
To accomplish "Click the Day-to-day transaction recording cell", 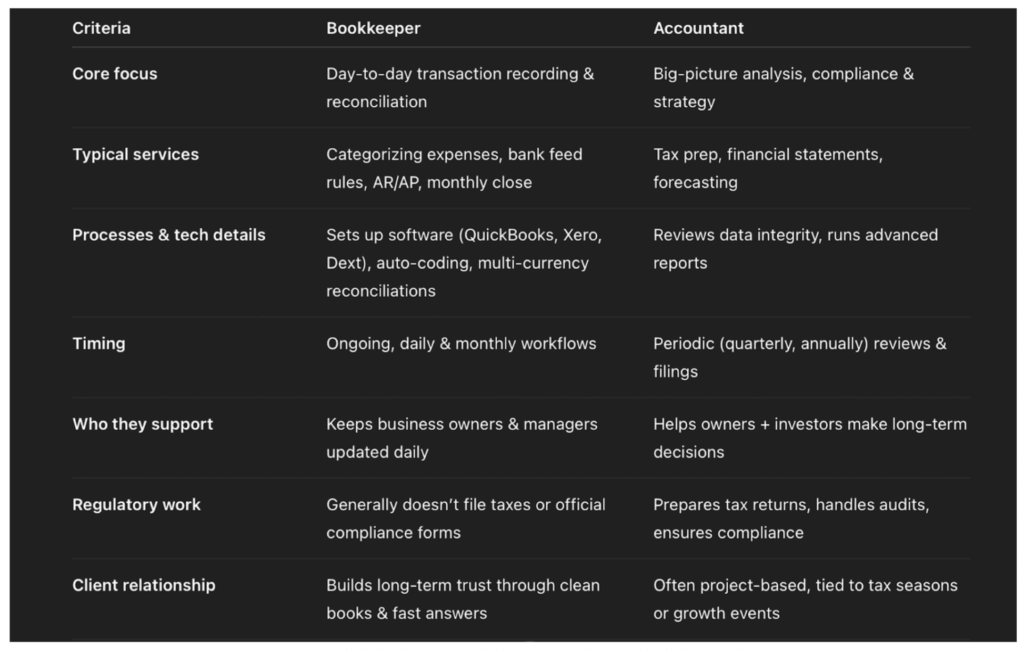I will point(460,88).
